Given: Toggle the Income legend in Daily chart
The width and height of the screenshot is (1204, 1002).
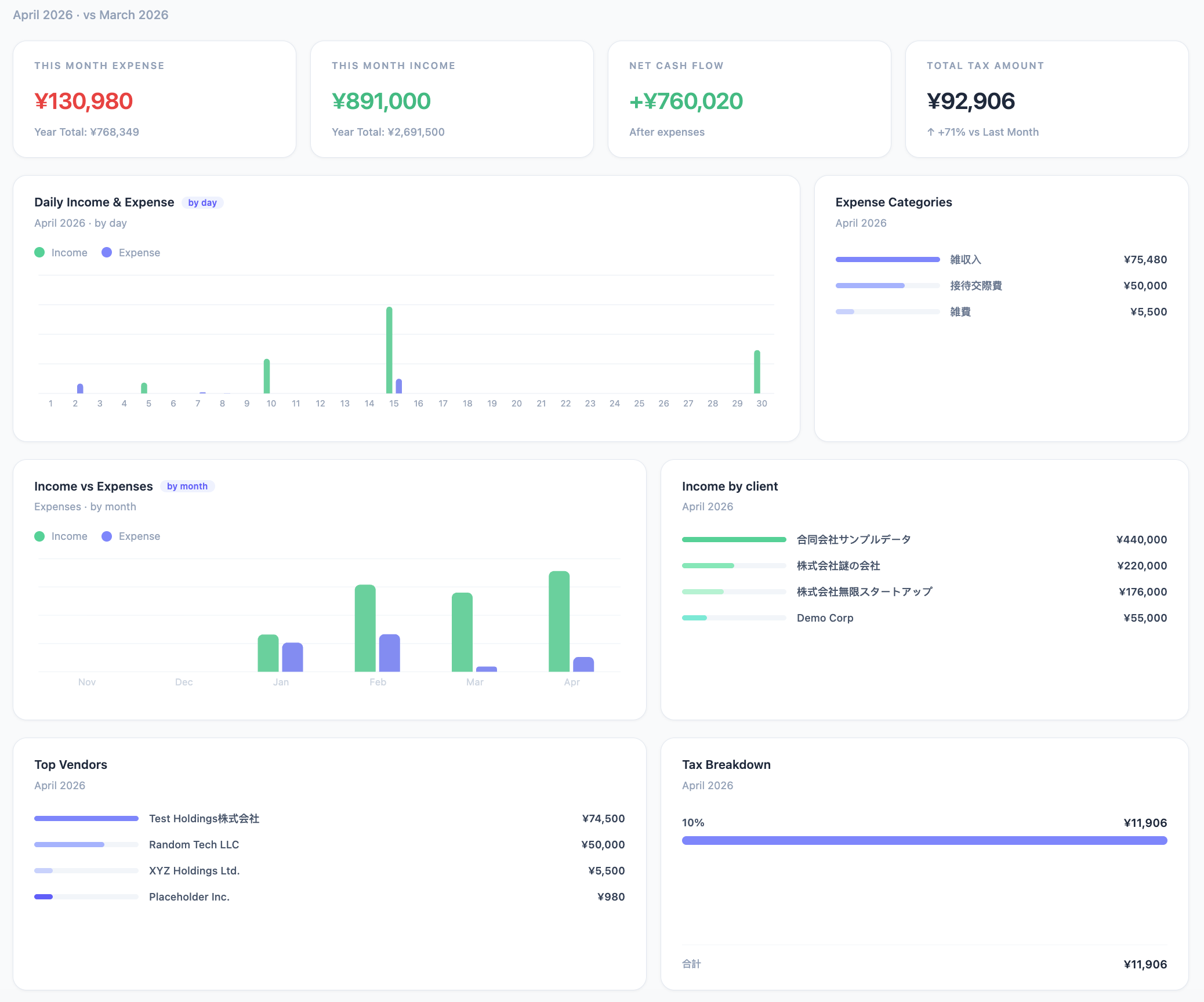Looking at the screenshot, I should tap(61, 252).
